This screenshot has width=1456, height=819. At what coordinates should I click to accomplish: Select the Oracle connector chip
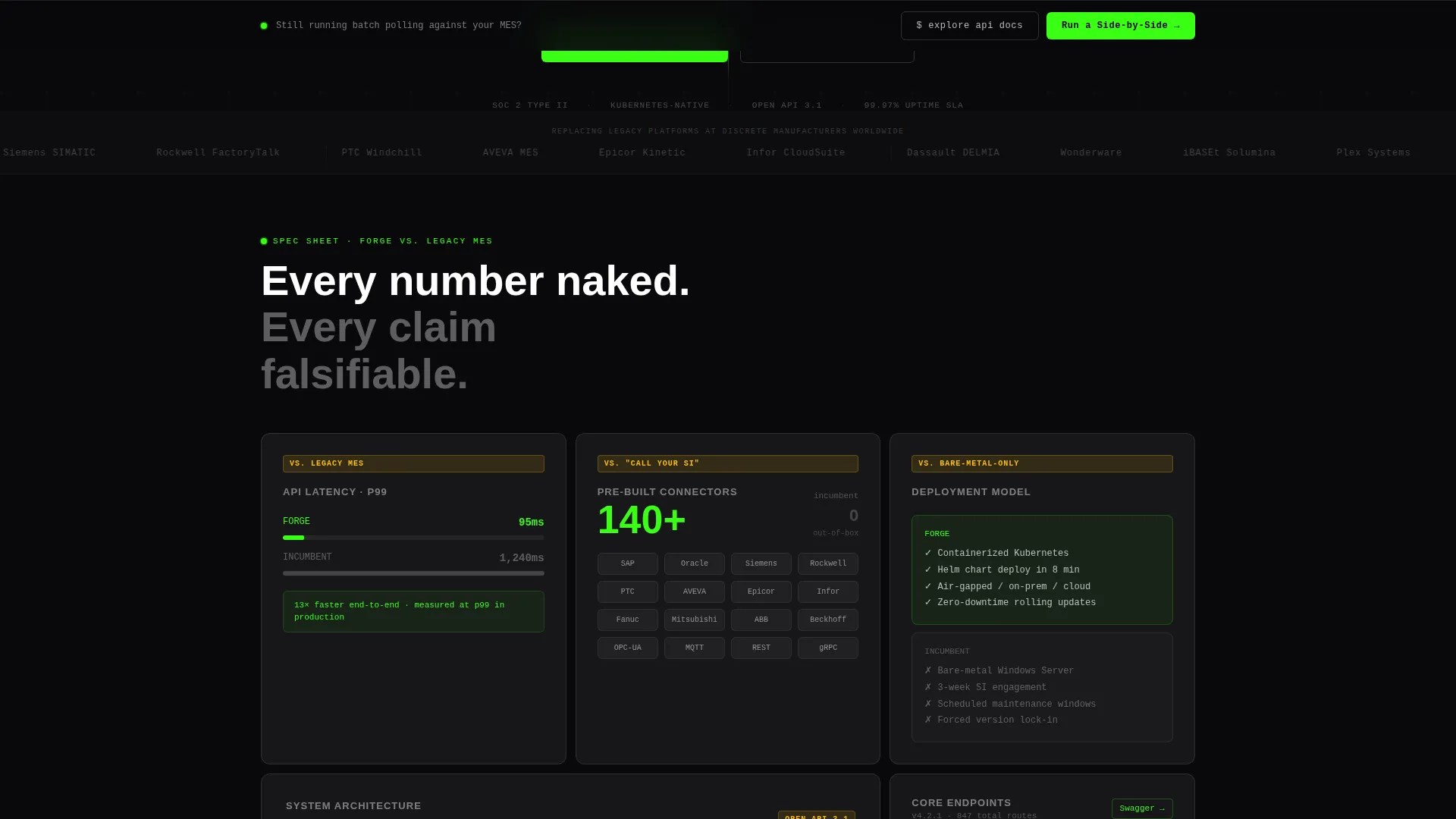(x=694, y=563)
